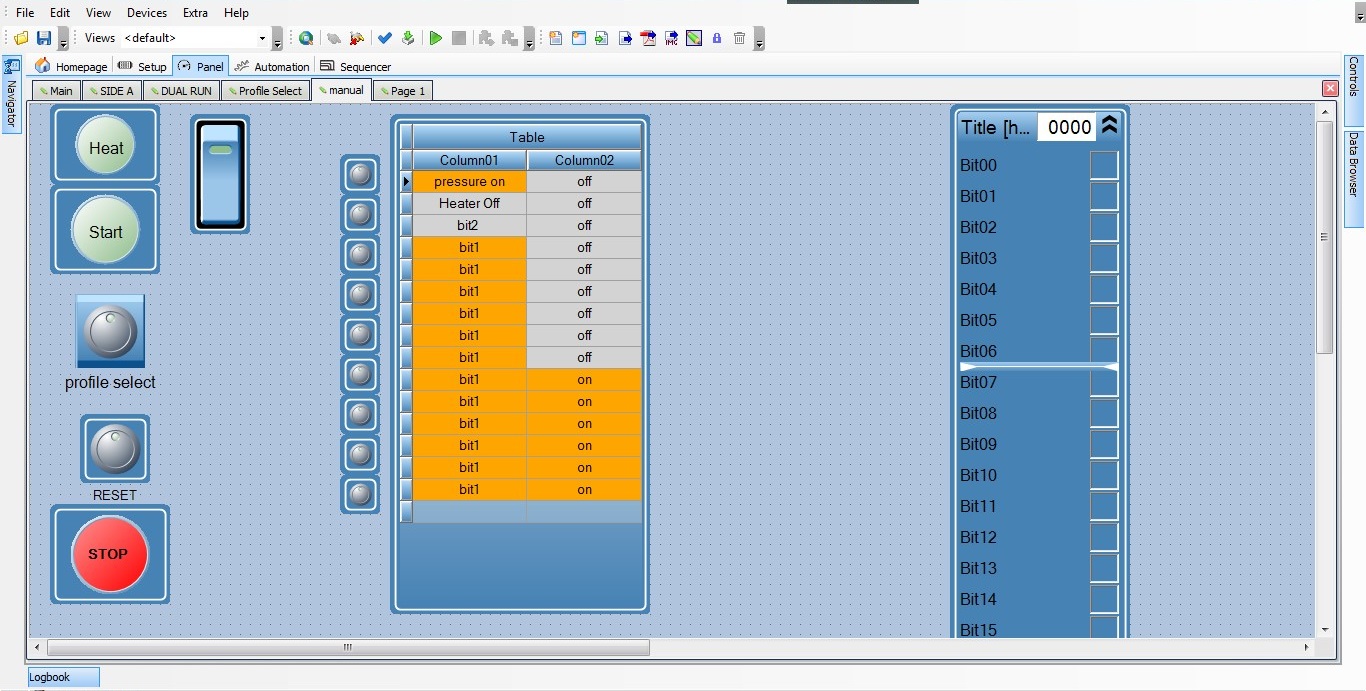Viewport: 1366px width, 691px height.
Task: Open the Devices menu
Action: (x=147, y=13)
